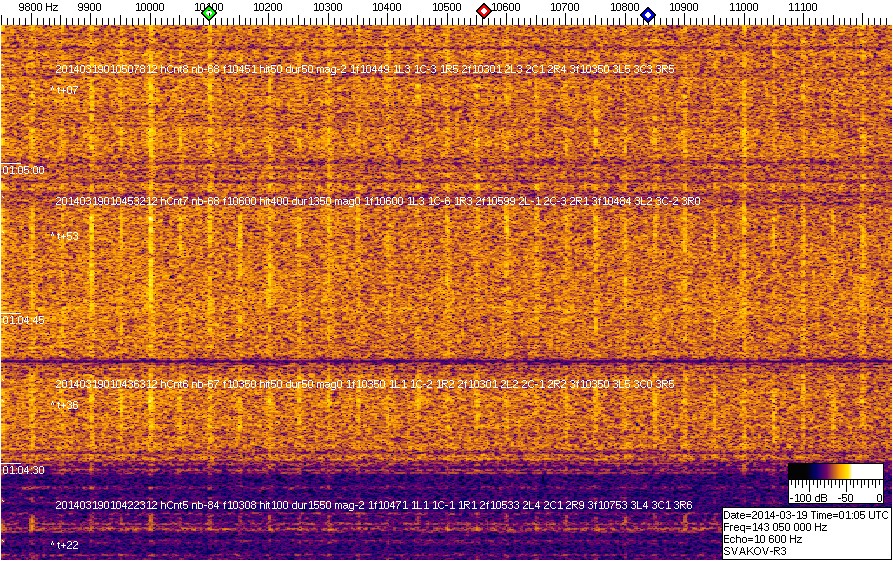This screenshot has width=893, height=561.
Task: Click the 11100 frequency axis tick label
Action: (x=803, y=7)
